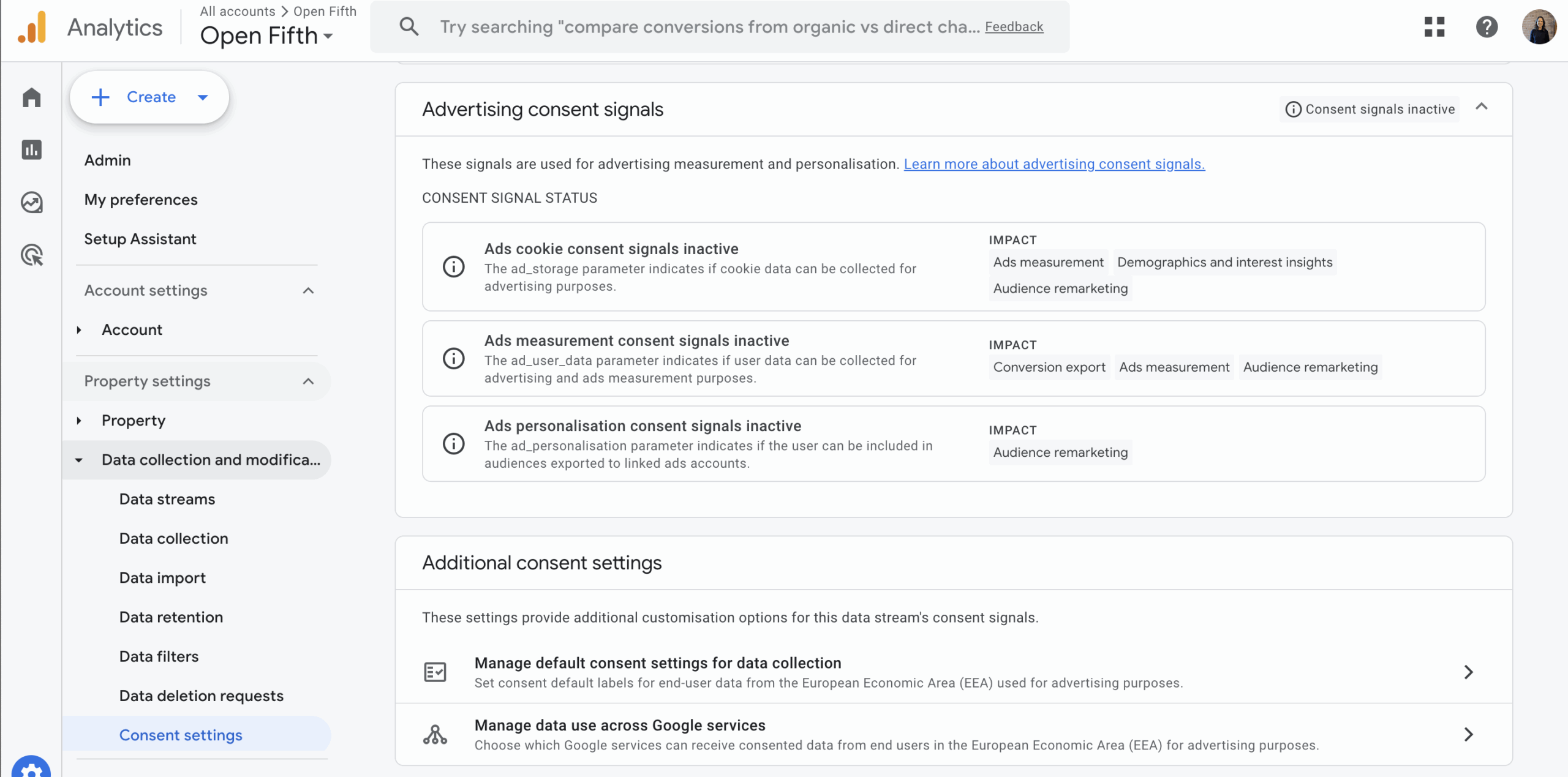Click info icon for Ads measurement consent

click(x=454, y=359)
